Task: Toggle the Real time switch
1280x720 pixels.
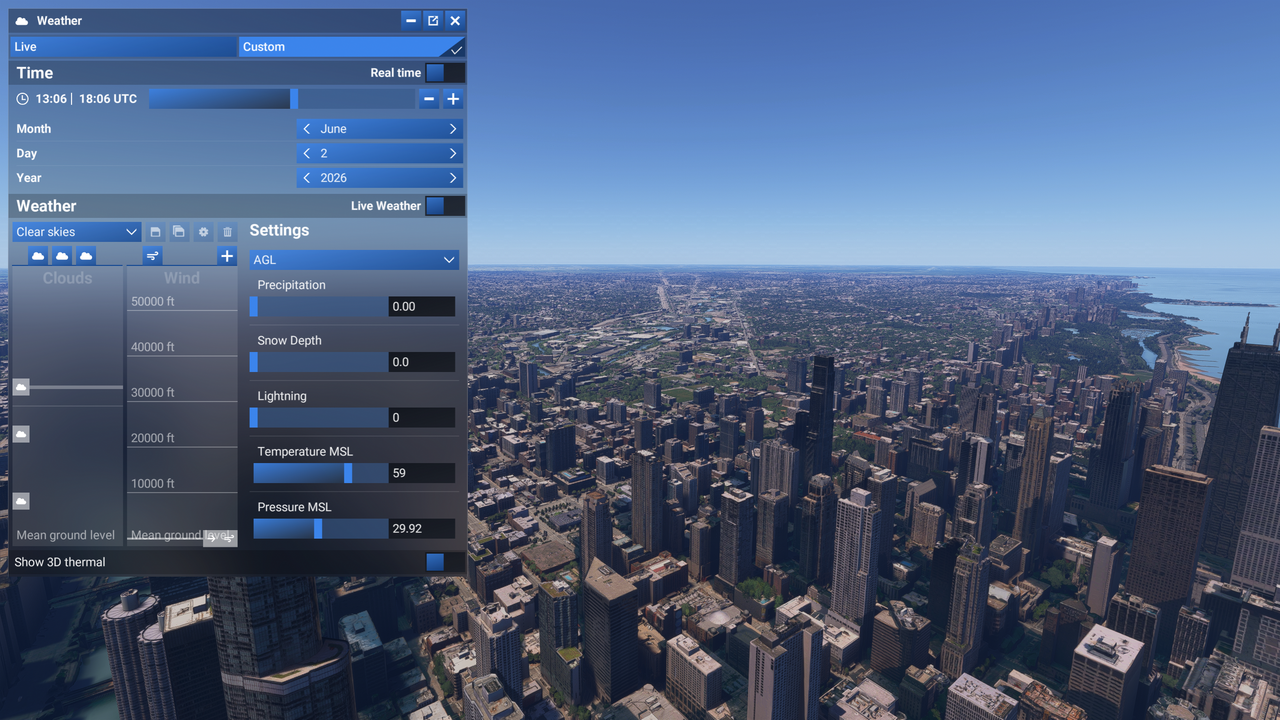Action: 445,73
